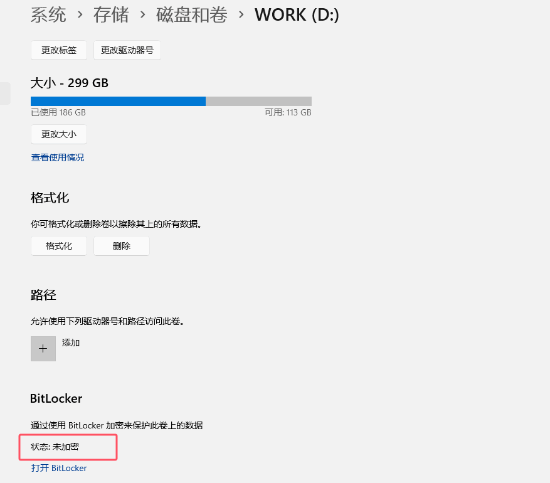Image resolution: width=550 pixels, height=483 pixels.
Task: Navigate to 存储 breadcrumb item
Action: tap(111, 15)
